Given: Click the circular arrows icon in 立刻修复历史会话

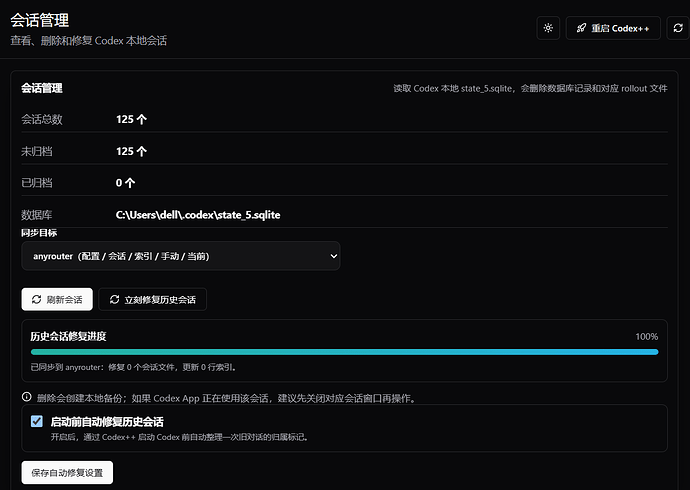Looking at the screenshot, I should point(114,300).
